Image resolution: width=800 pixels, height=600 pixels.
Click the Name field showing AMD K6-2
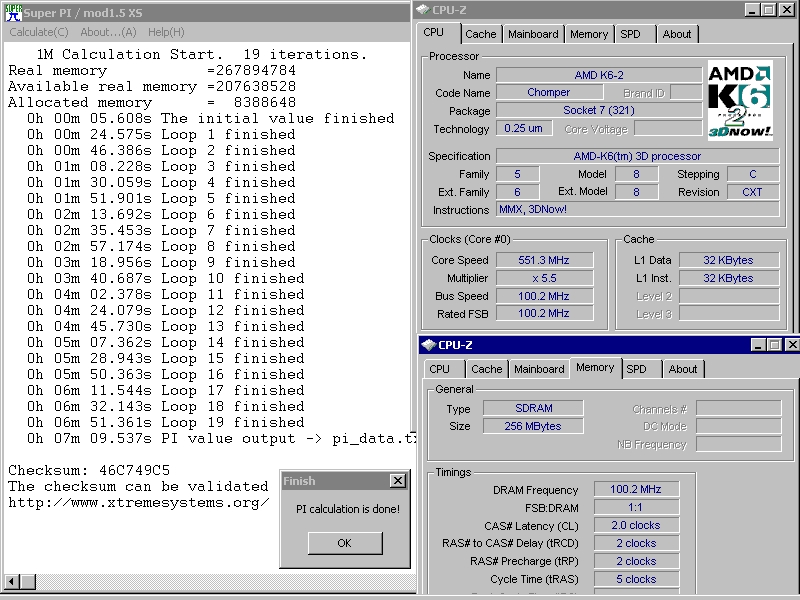599,75
